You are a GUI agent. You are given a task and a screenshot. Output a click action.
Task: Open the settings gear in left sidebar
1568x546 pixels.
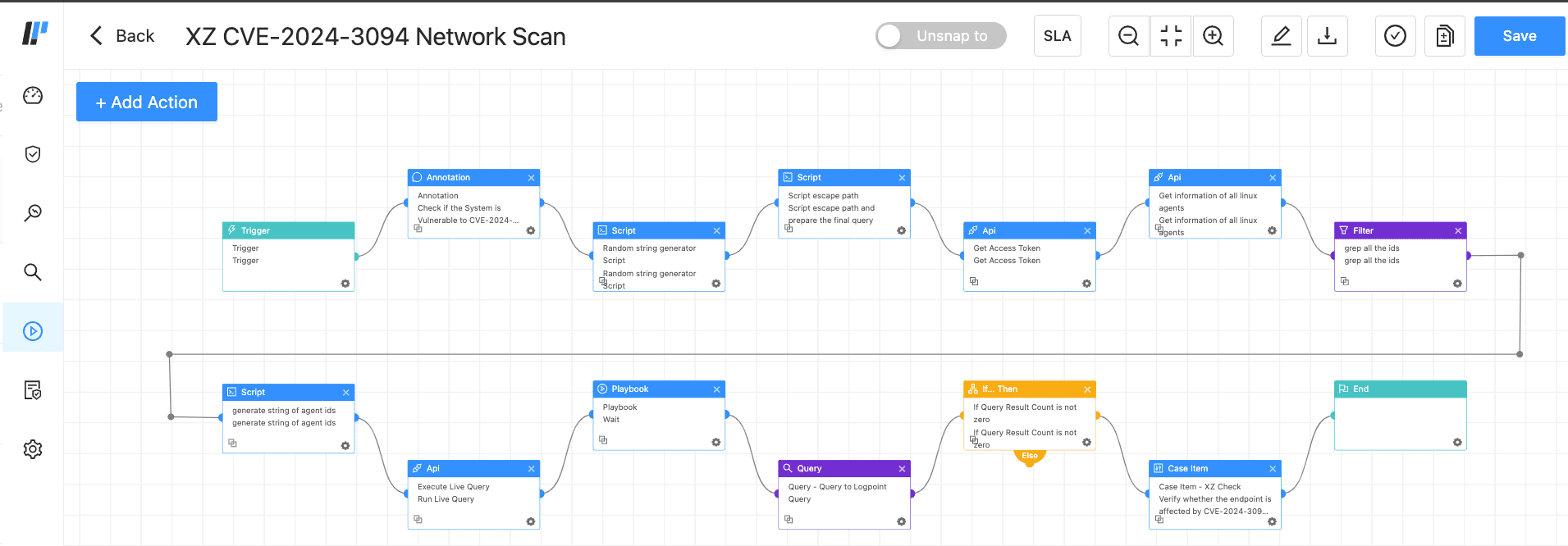(x=33, y=449)
